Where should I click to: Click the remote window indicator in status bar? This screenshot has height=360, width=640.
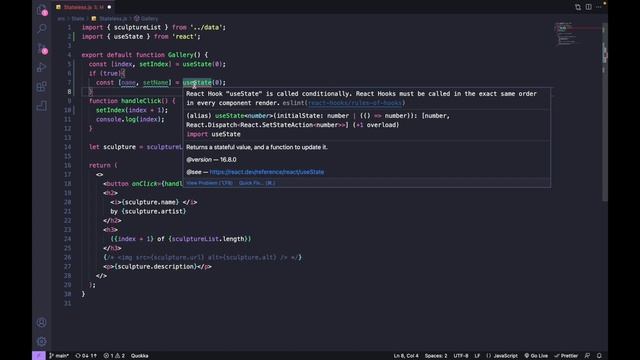tap(39, 356)
